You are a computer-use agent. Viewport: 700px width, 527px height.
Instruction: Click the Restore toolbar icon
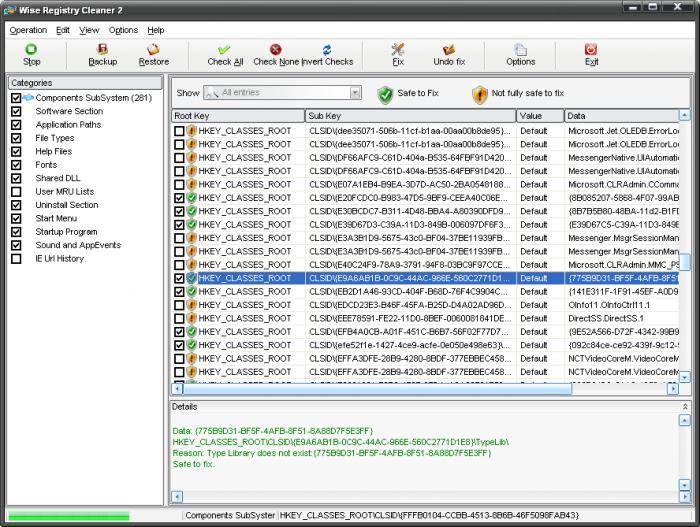pos(153,49)
